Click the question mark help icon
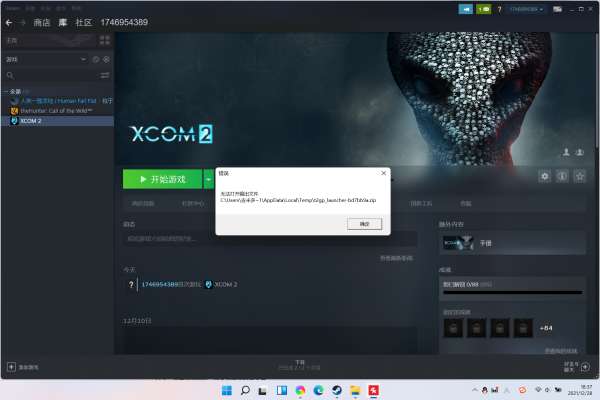This screenshot has height=400, width=600. point(499,9)
